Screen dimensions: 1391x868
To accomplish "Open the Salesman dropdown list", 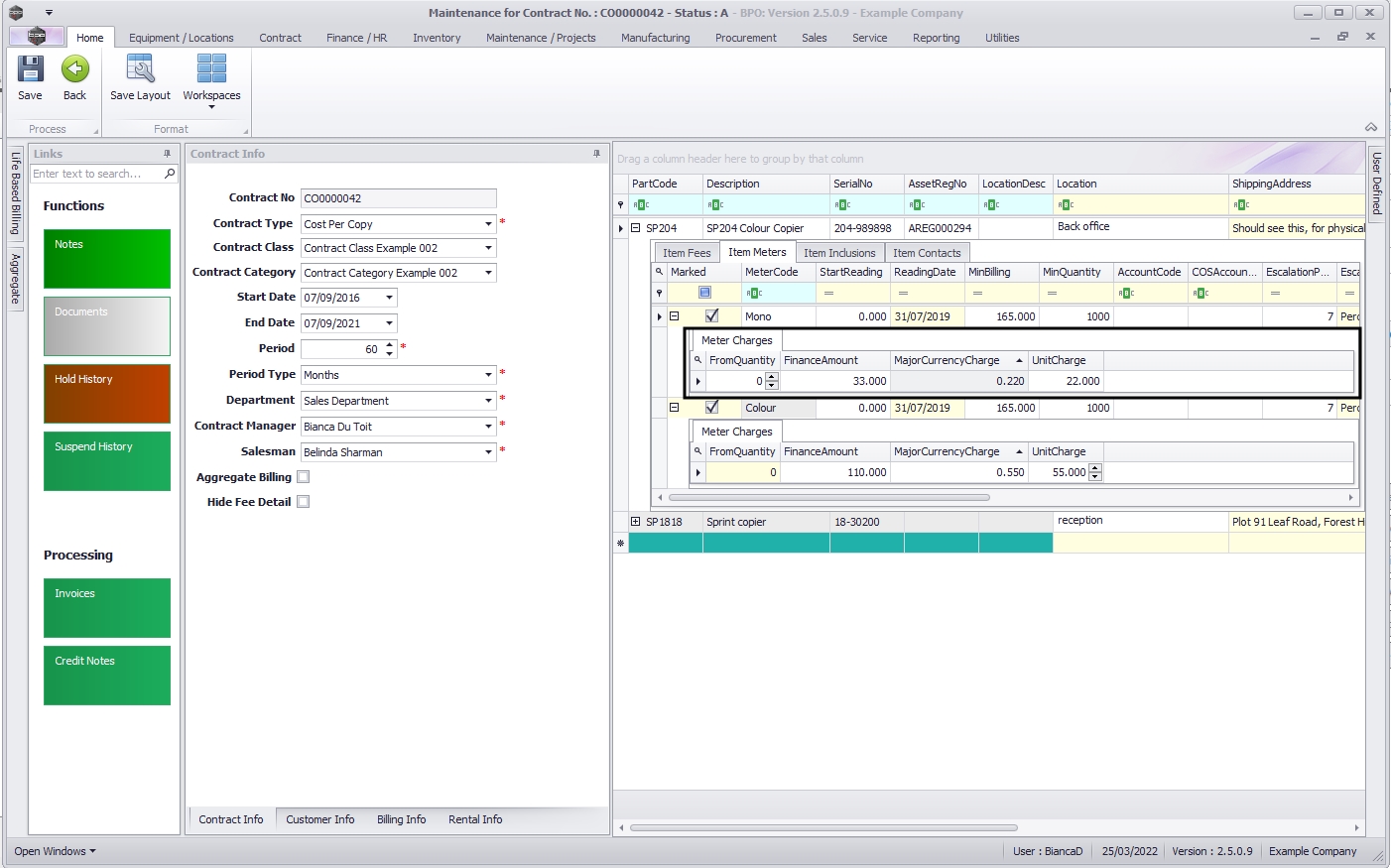I will tap(488, 452).
